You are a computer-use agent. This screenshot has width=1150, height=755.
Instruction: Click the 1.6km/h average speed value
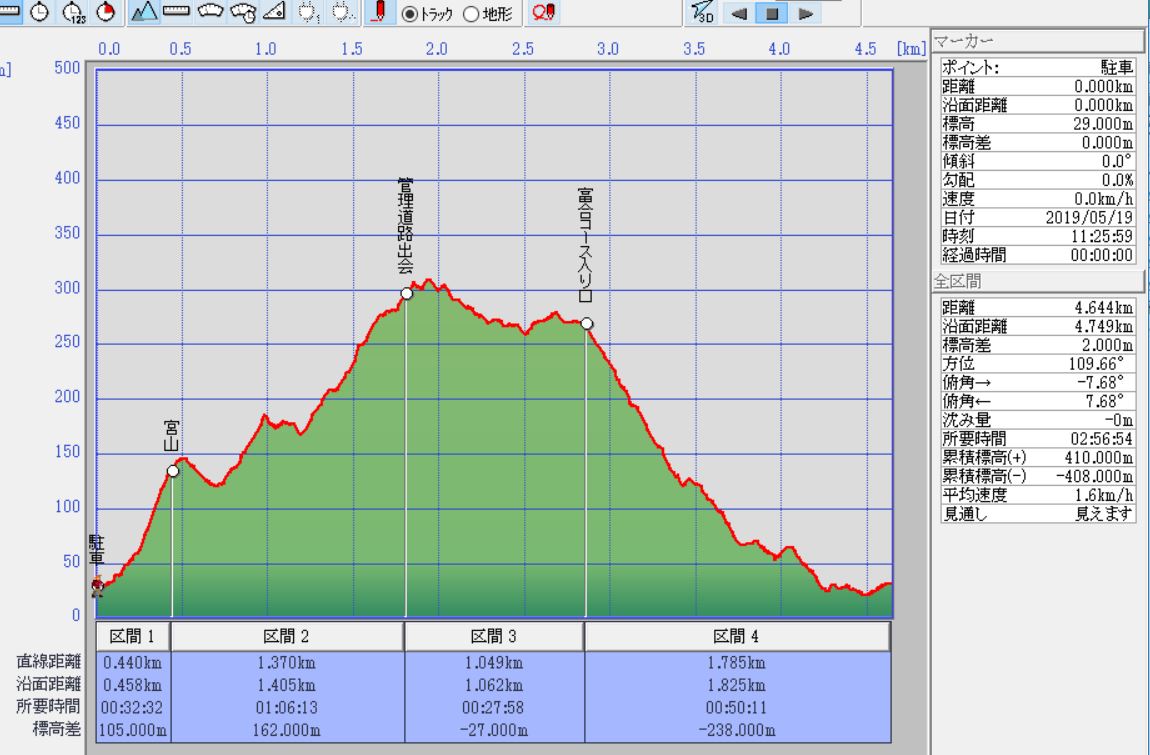[1105, 495]
